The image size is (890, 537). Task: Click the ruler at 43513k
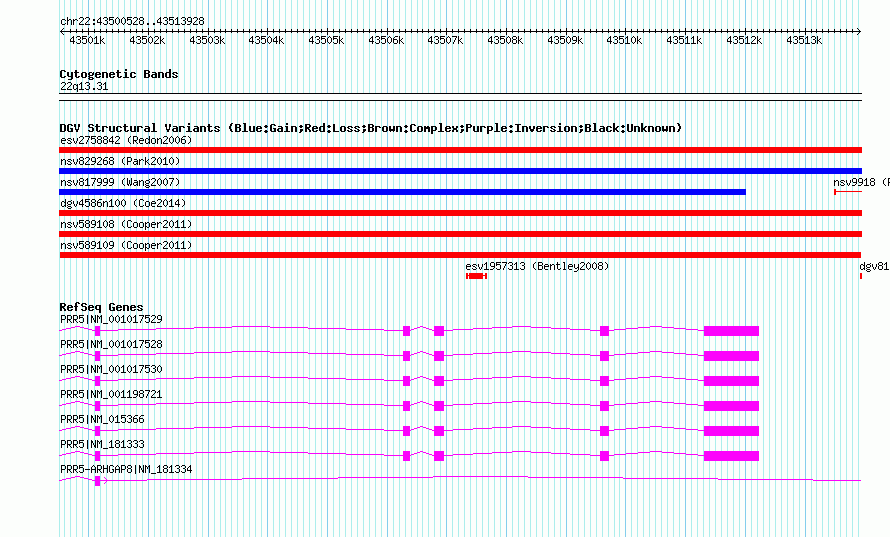coord(804,40)
